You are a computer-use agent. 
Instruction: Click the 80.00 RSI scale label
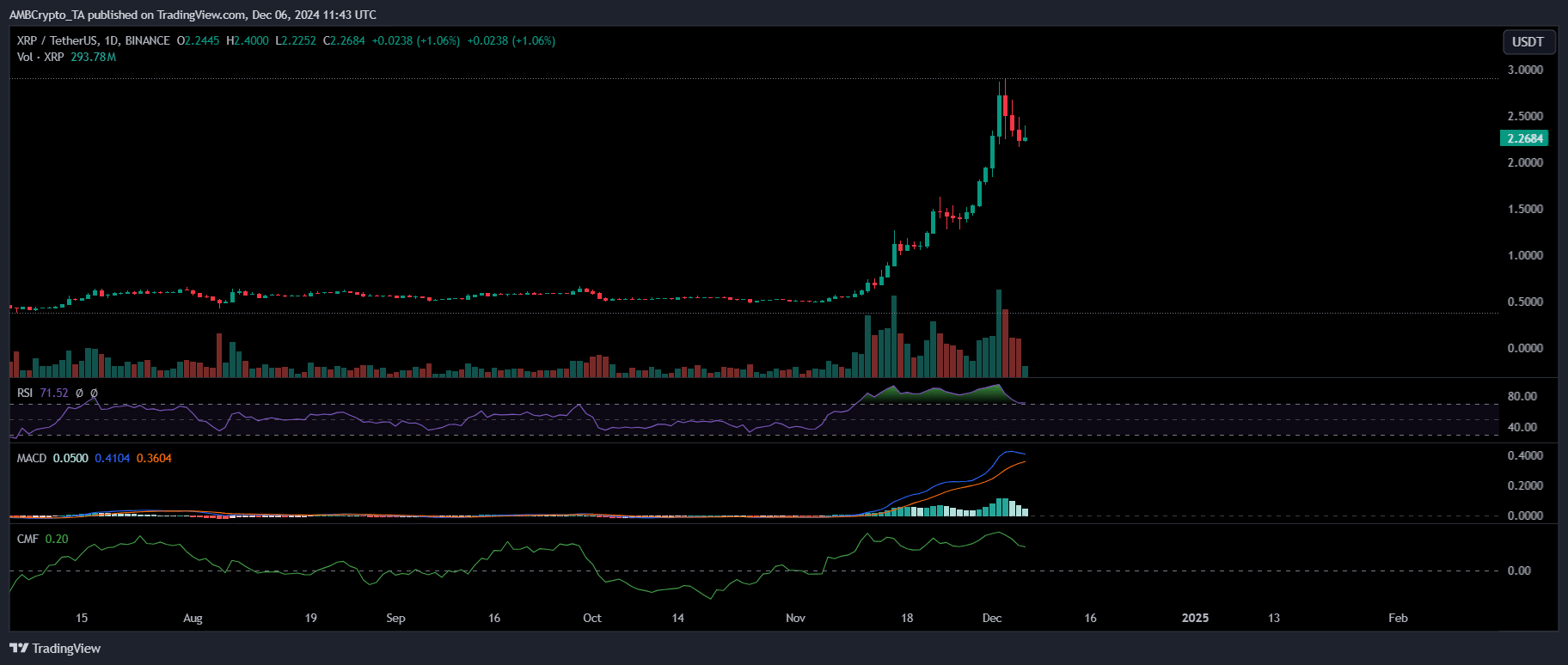1522,396
